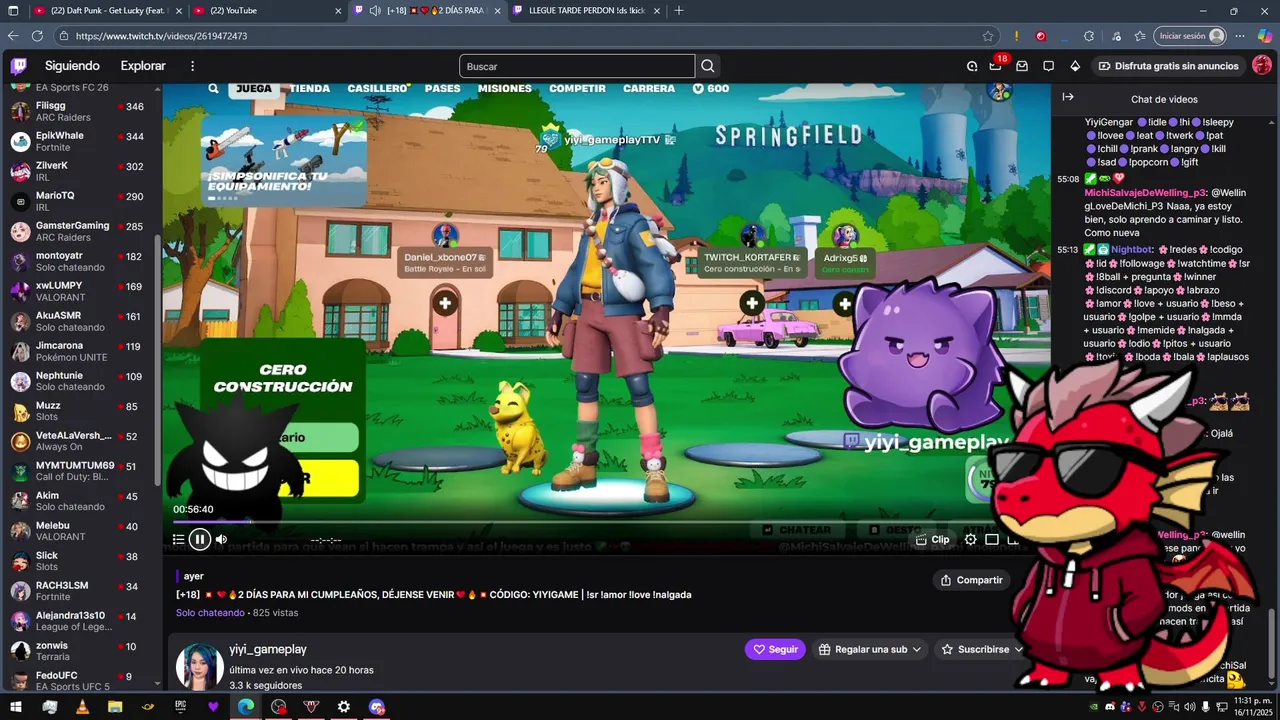Image resolution: width=1280 pixels, height=720 pixels.
Task: Switch to the LLEGUE TARDE PERDON tab
Action: tap(585, 10)
